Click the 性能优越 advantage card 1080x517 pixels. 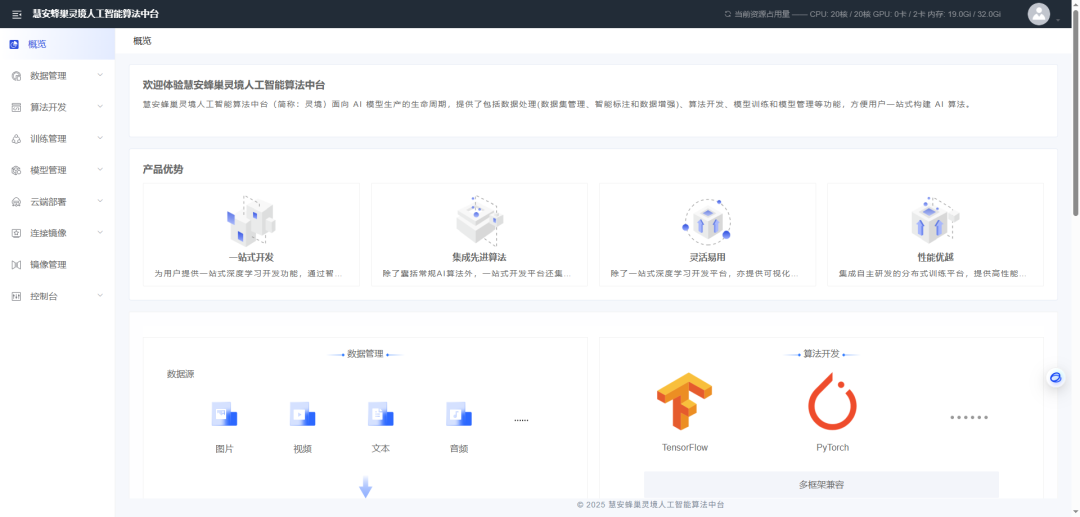(x=935, y=235)
